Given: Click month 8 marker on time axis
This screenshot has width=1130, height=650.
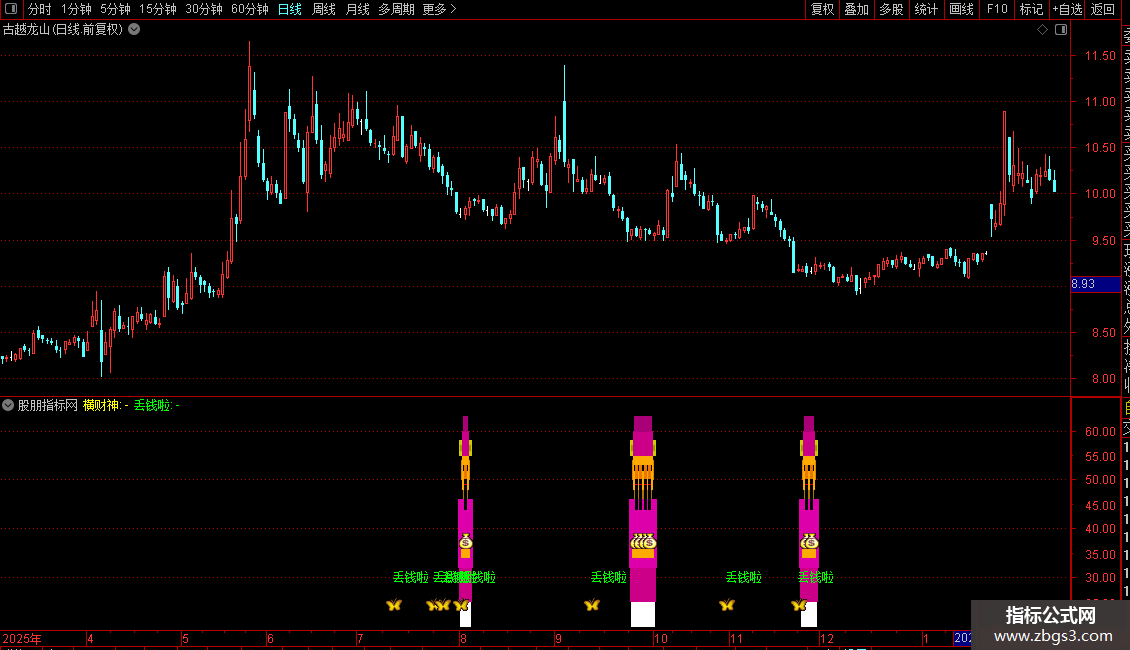Looking at the screenshot, I should (463, 639).
